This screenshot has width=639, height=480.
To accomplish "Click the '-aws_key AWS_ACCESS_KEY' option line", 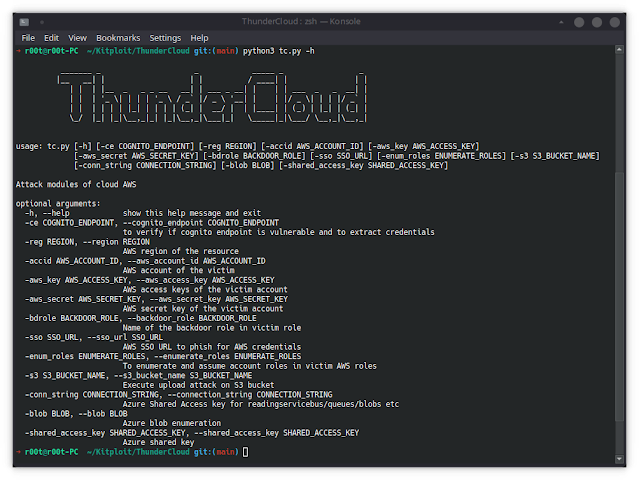I will (150, 280).
